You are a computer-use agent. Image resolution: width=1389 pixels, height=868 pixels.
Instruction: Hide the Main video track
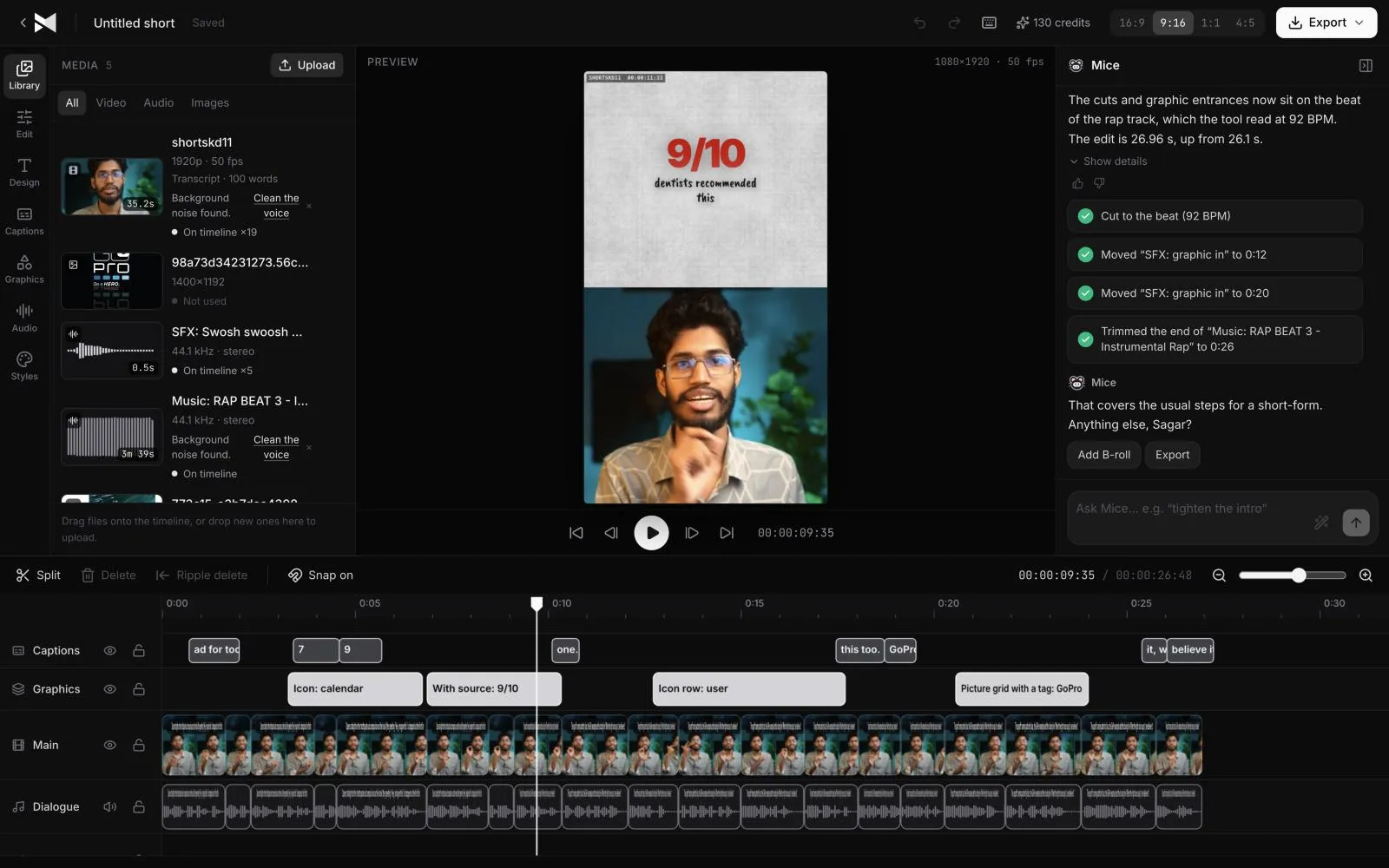pyautogui.click(x=110, y=745)
